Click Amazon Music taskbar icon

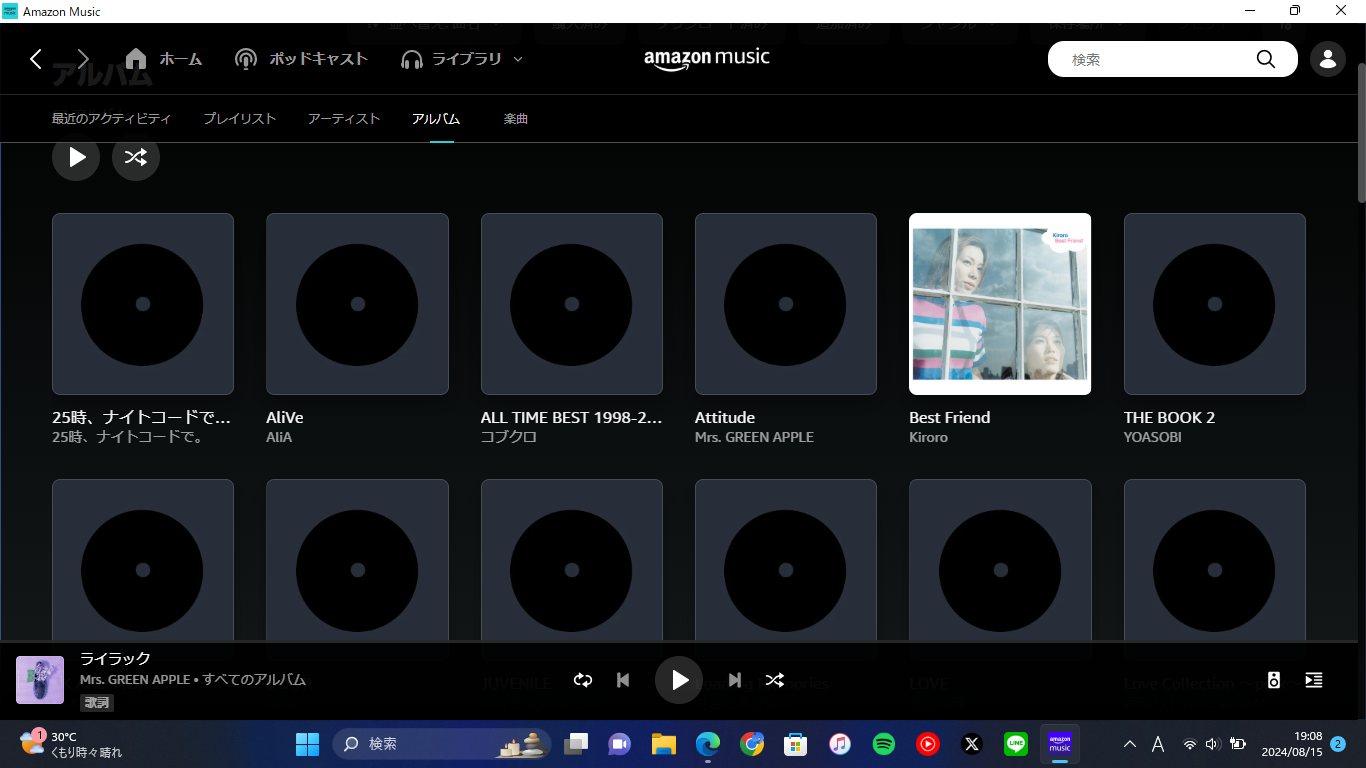(x=1060, y=744)
